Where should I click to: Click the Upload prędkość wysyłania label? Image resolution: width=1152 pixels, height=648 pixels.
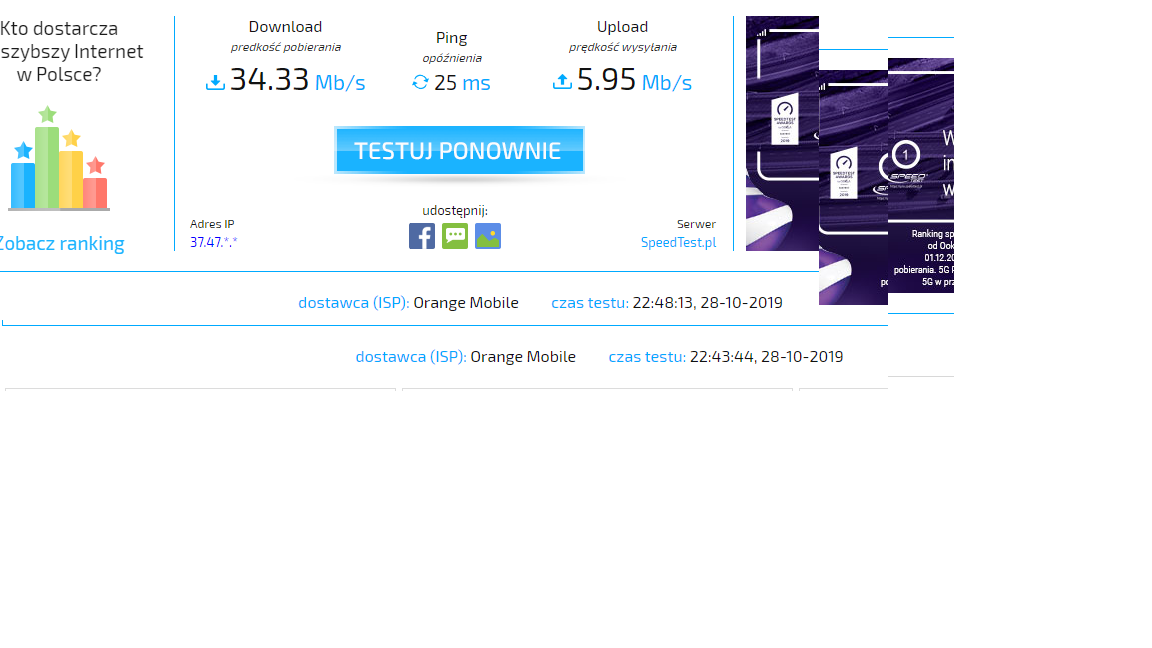tap(622, 36)
